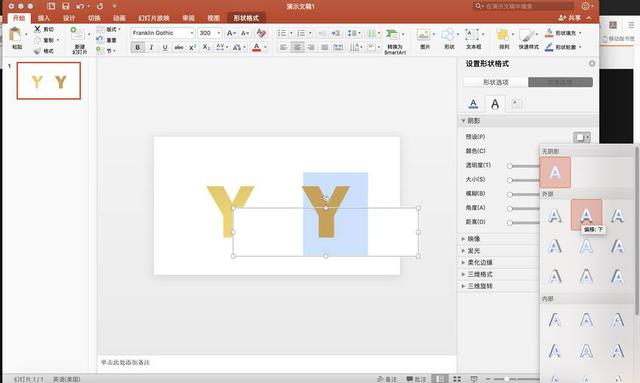Increase font size with large A icon
This screenshot has width=640, height=383.
230,33
